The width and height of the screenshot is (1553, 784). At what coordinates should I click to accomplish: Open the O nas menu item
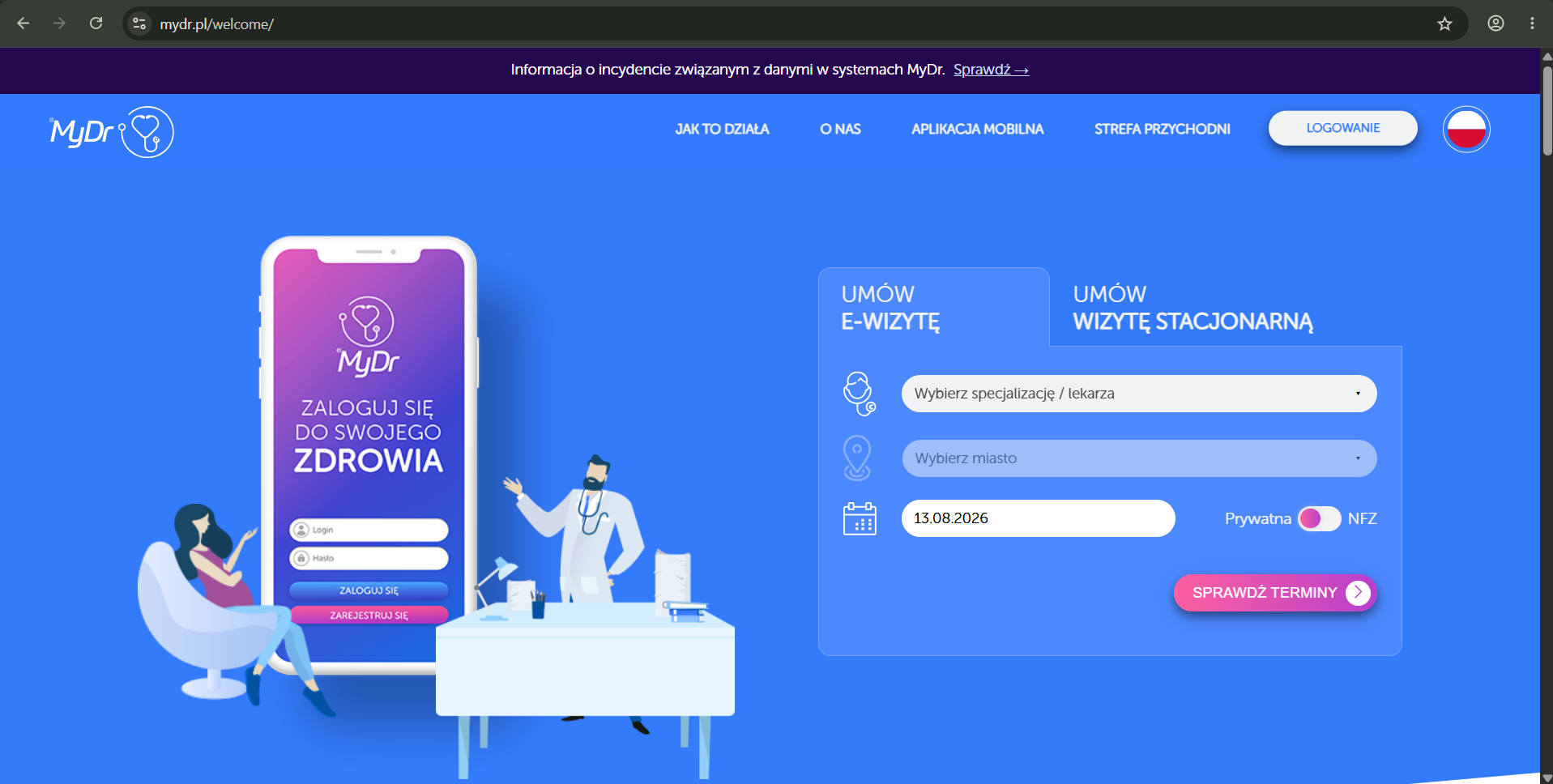point(840,129)
